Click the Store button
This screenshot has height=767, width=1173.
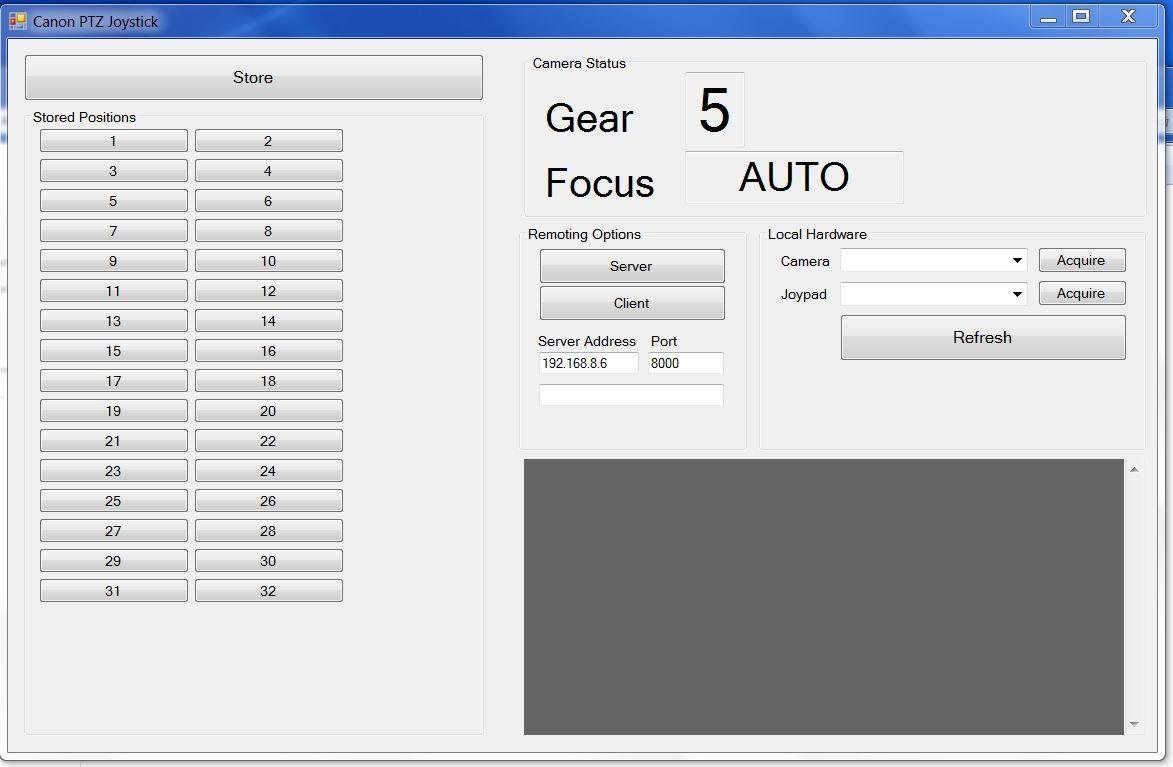point(254,77)
